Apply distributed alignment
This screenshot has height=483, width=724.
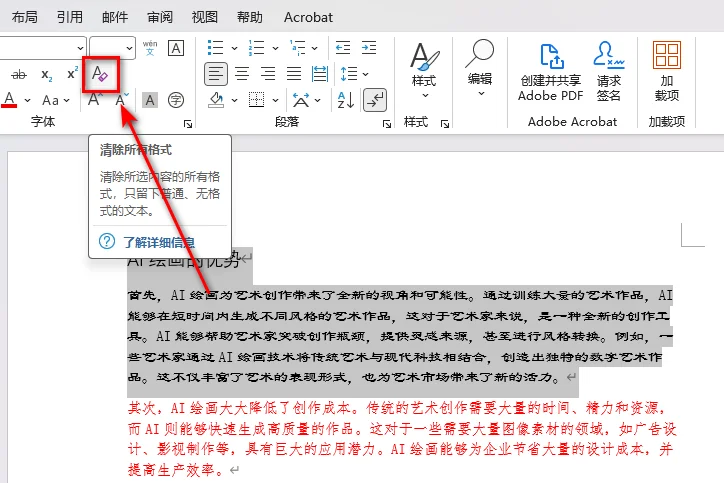click(x=320, y=74)
